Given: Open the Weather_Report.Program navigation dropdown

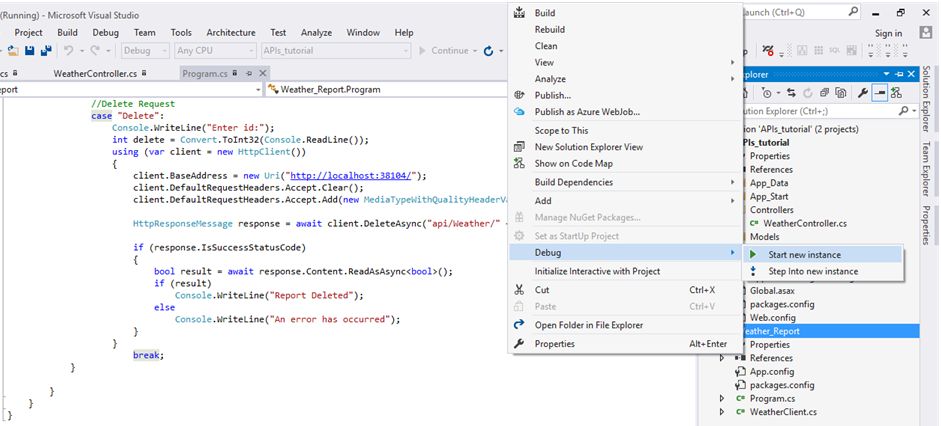Looking at the screenshot, I should (x=387, y=89).
